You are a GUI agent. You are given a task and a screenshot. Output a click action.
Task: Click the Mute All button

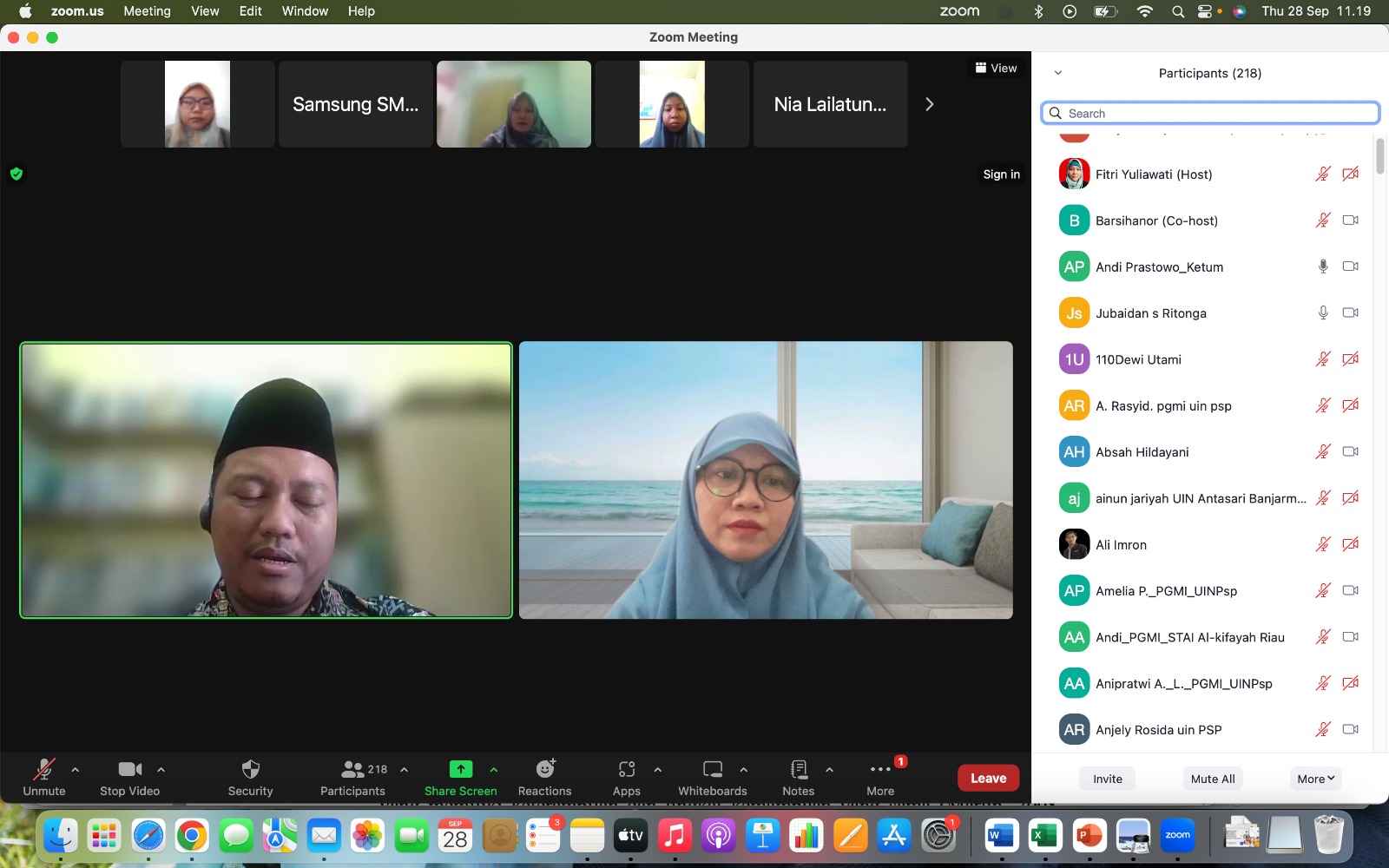click(1213, 779)
